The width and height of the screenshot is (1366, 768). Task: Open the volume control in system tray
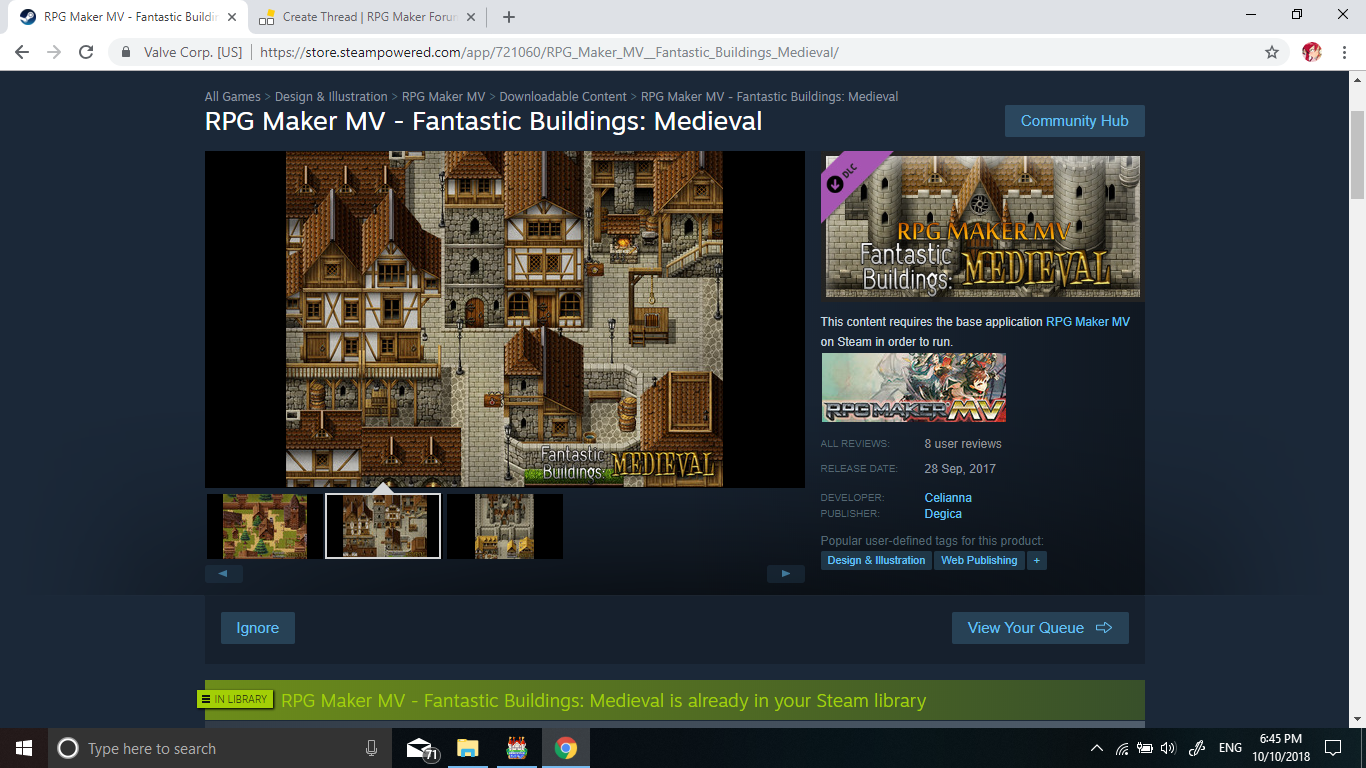pyautogui.click(x=1168, y=748)
